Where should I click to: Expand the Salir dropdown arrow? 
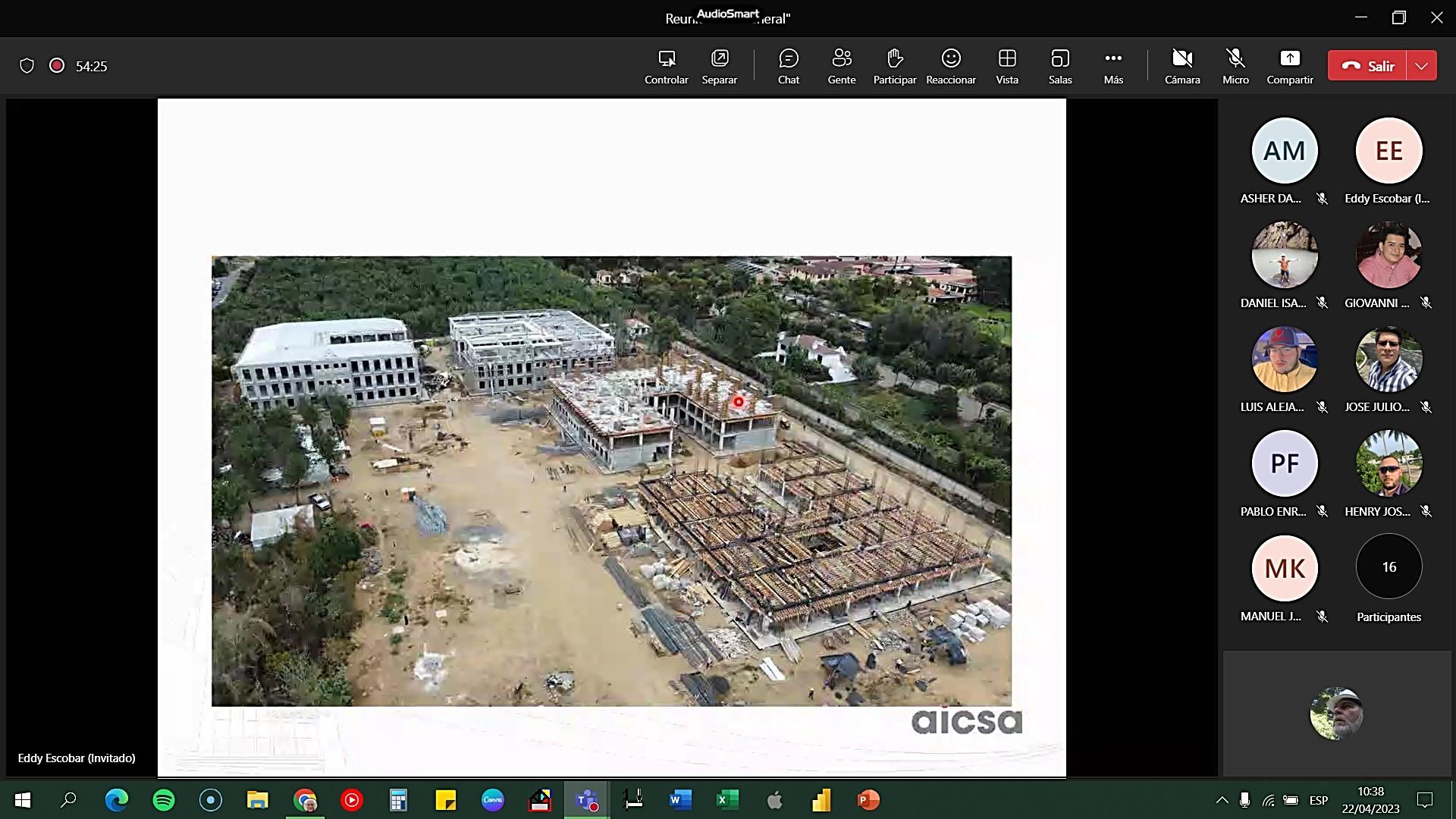[1421, 66]
